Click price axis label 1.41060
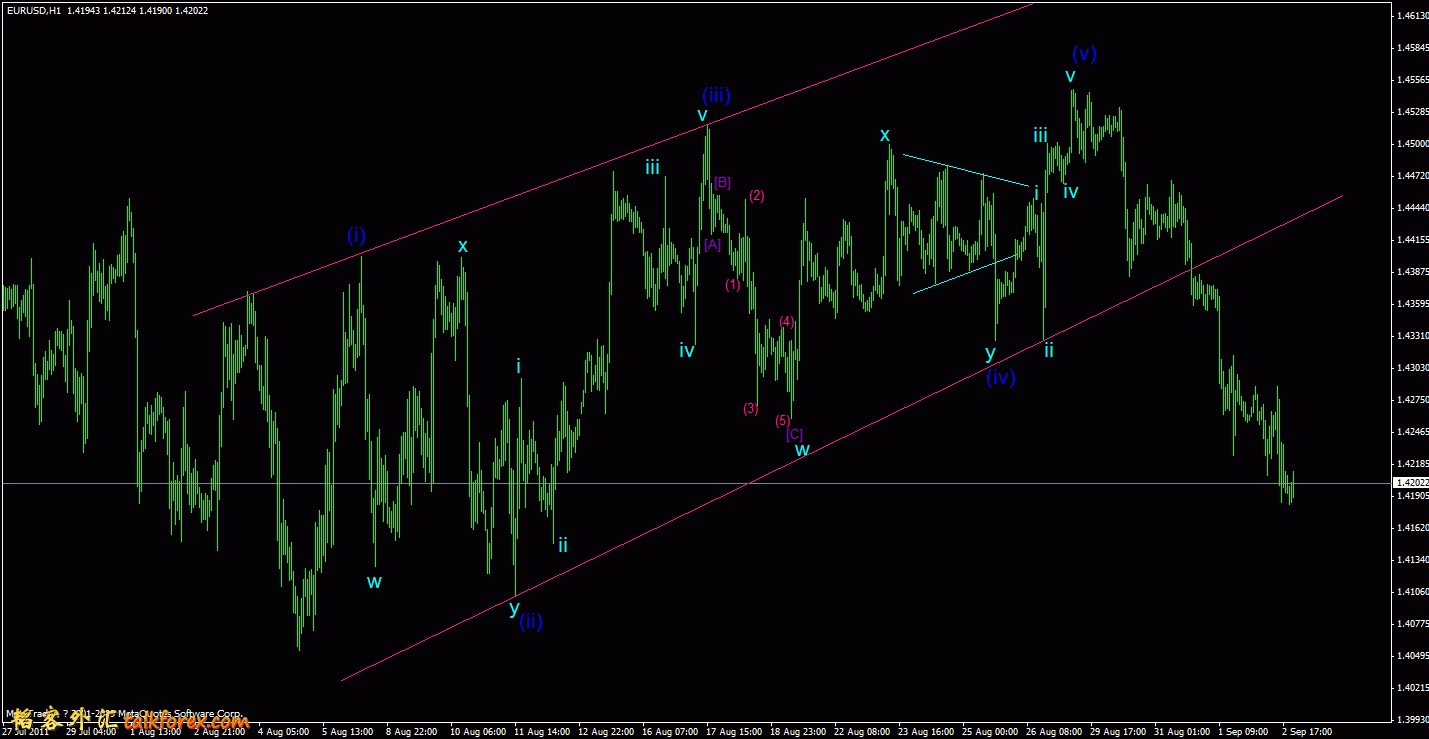 1411,592
